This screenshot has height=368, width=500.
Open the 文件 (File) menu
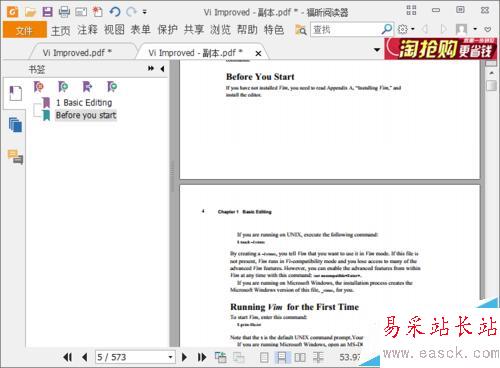[25, 30]
